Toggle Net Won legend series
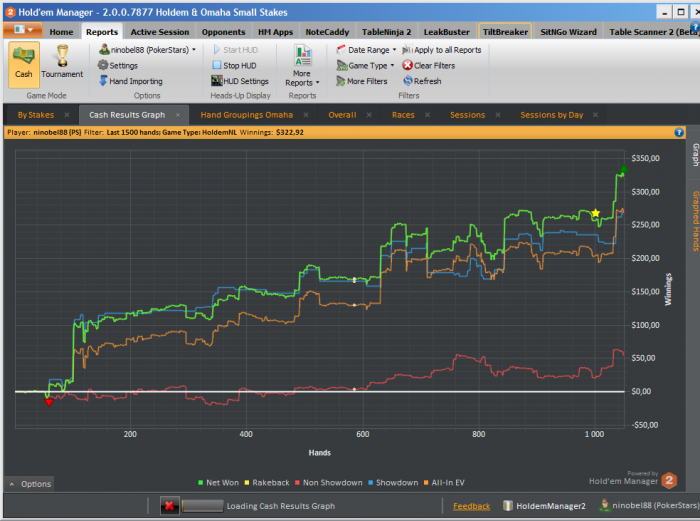Screen dimensions: 700x521 coord(219,483)
